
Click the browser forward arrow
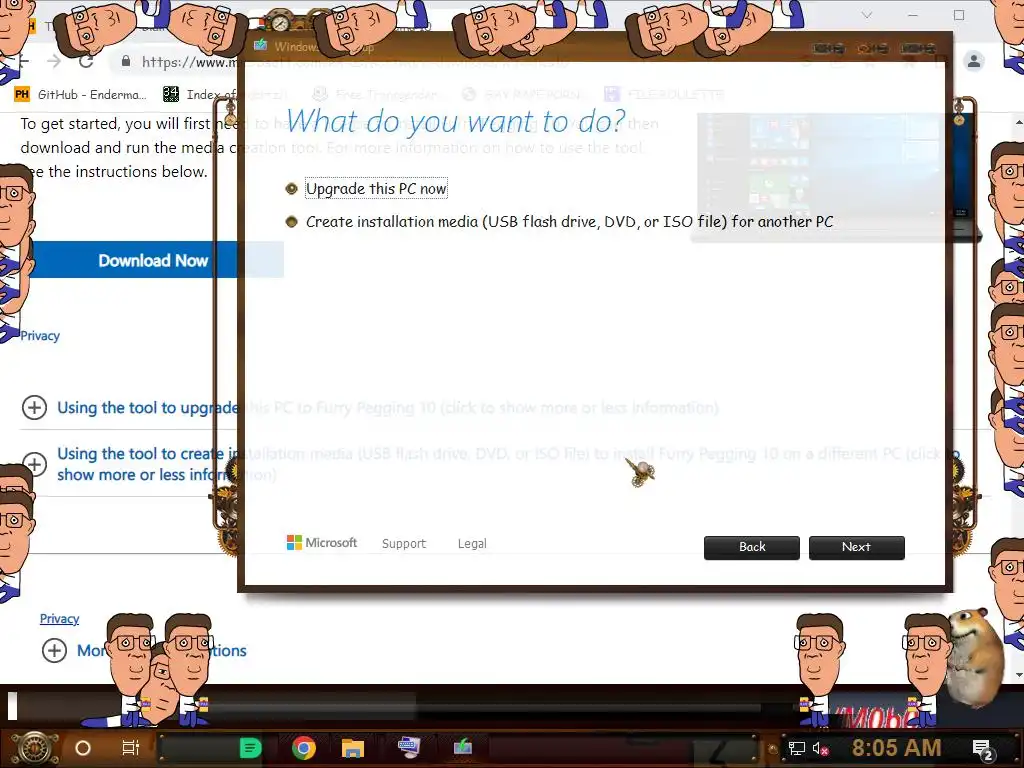click(x=54, y=61)
